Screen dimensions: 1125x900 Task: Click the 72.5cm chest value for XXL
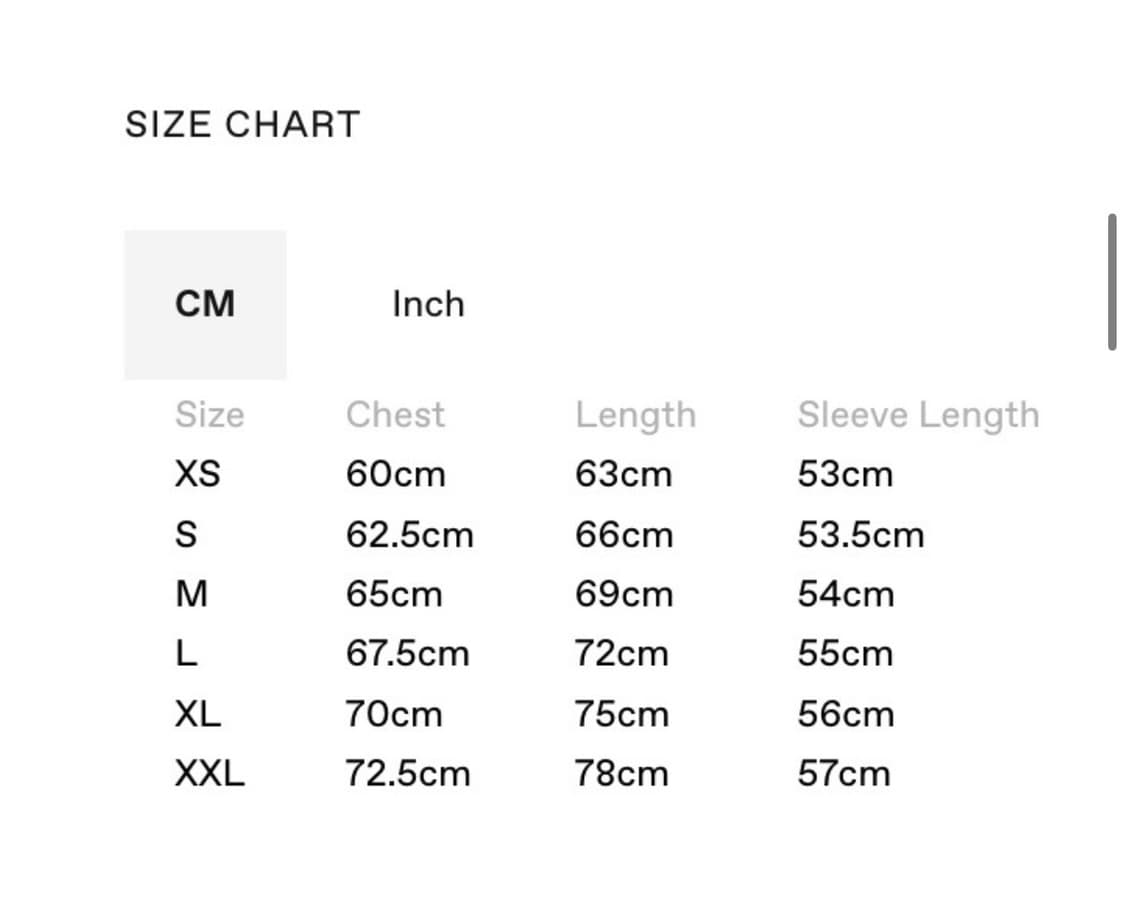407,774
